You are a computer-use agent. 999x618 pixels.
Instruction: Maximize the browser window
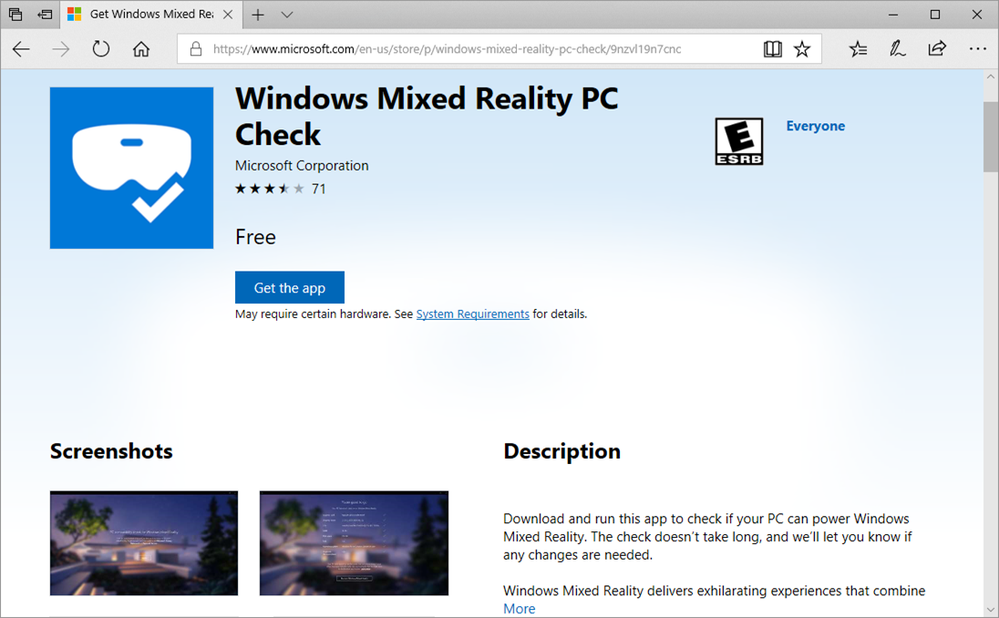(x=935, y=15)
